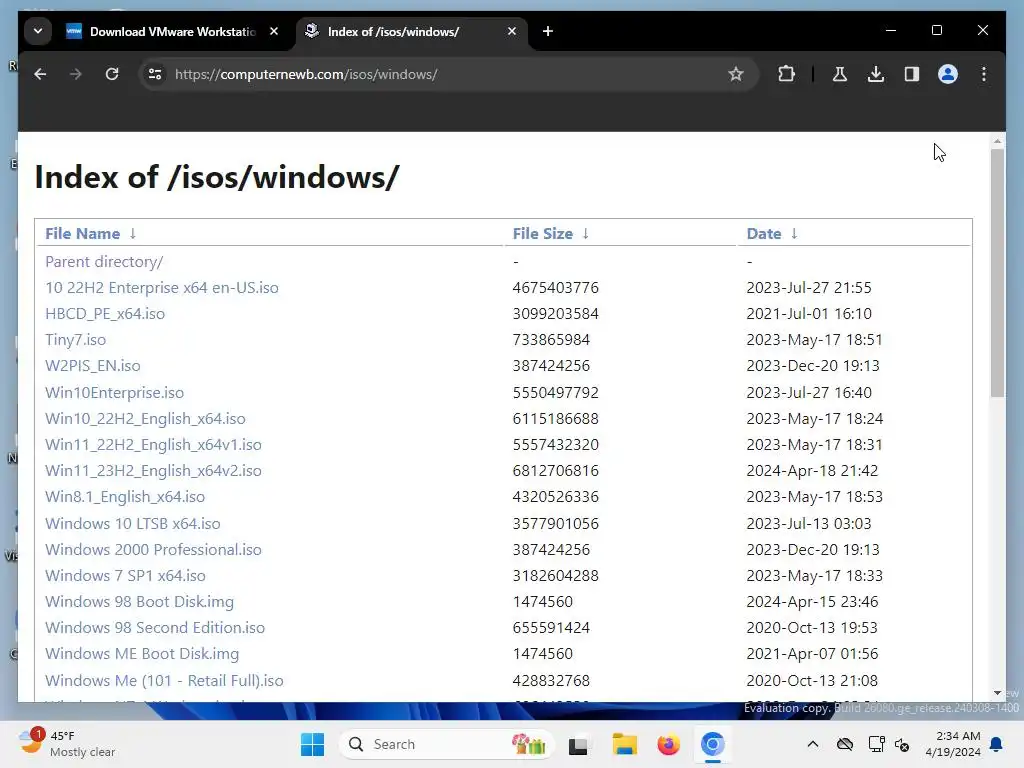Show the Downloads tray icon
The height and width of the screenshot is (768, 1024).
point(876,74)
